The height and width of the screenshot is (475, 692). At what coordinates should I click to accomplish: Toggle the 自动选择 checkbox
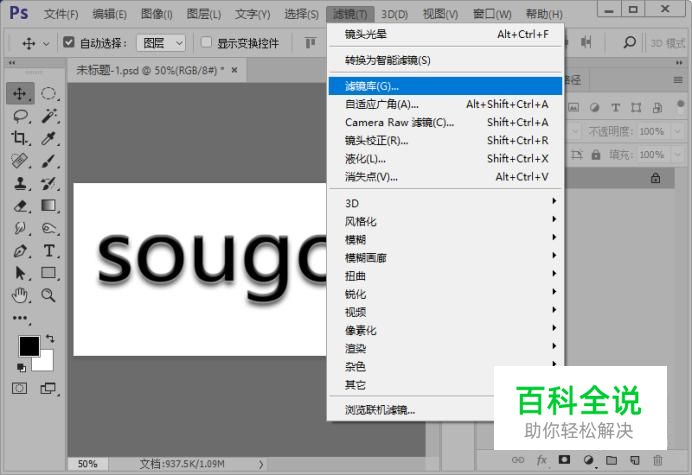point(69,42)
